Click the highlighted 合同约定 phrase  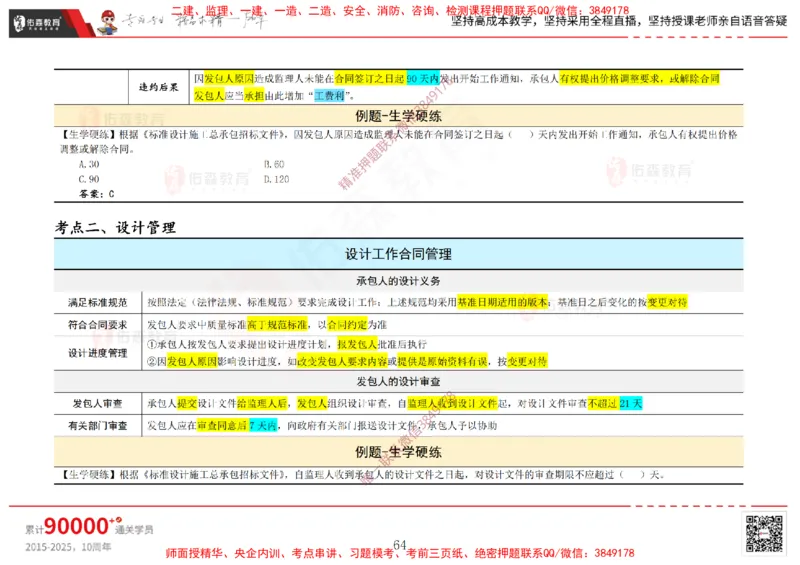347,325
